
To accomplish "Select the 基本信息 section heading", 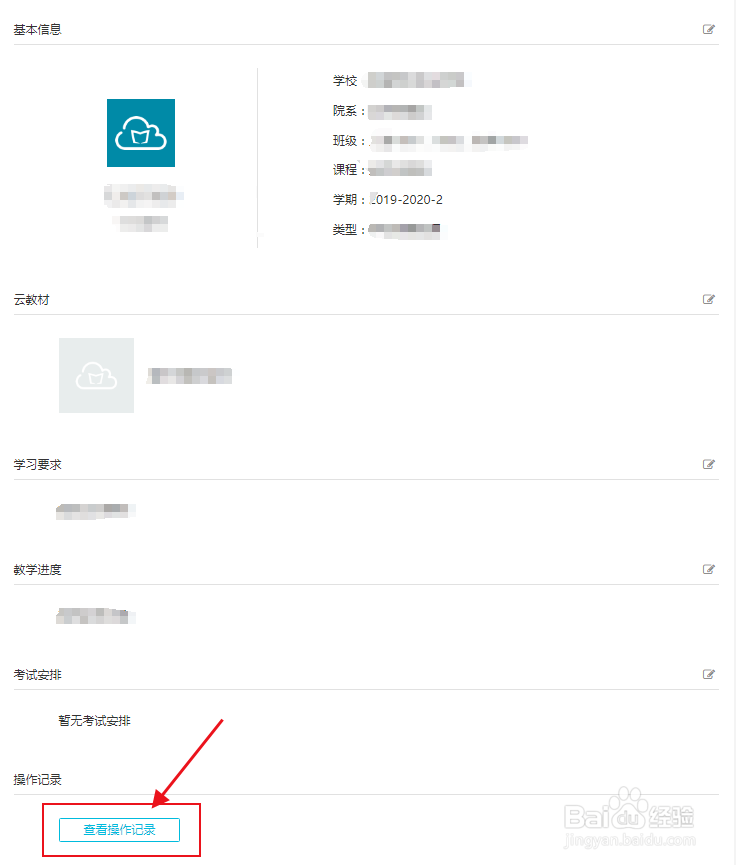I will tap(38, 30).
